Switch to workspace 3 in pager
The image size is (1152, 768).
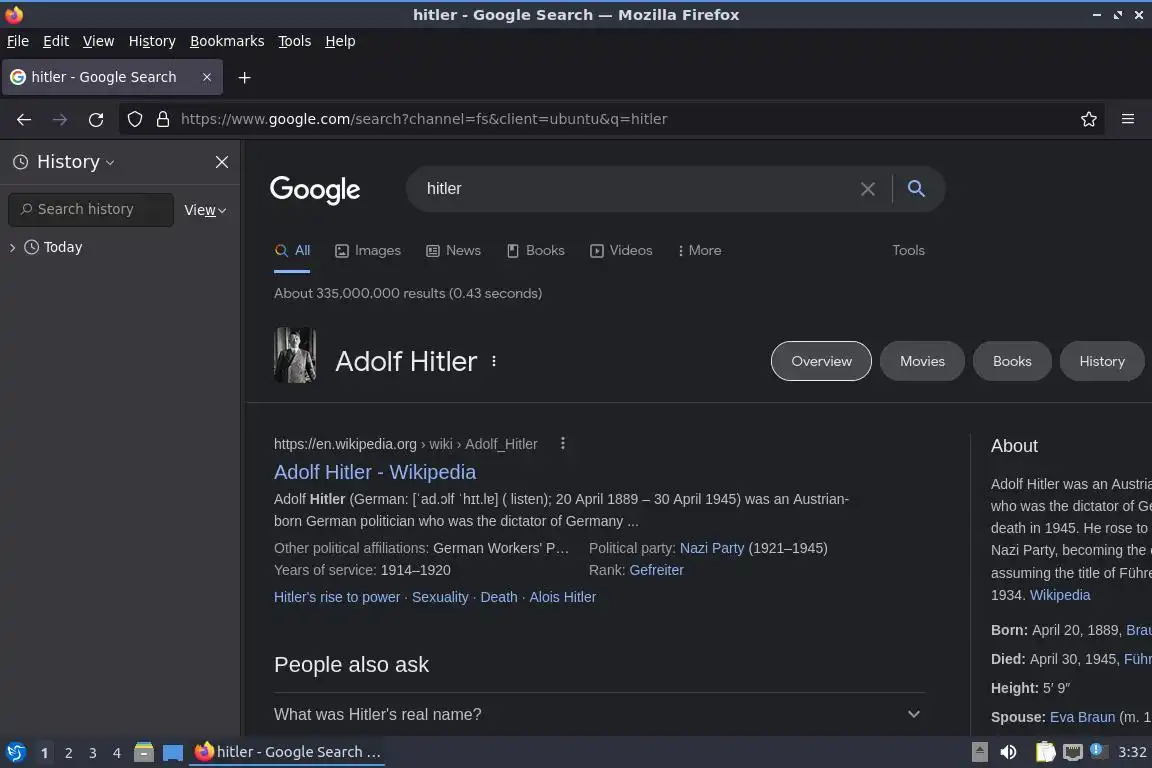93,753
